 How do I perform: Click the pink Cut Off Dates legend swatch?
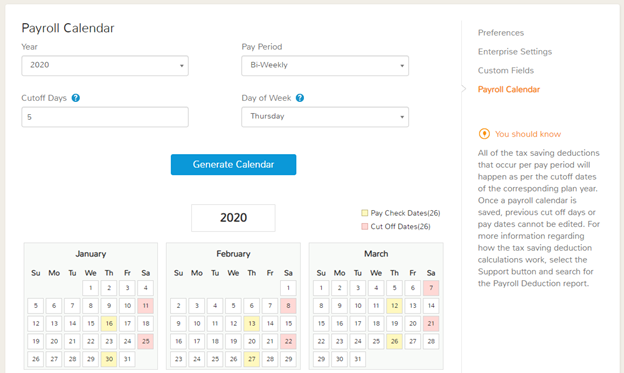coord(365,227)
